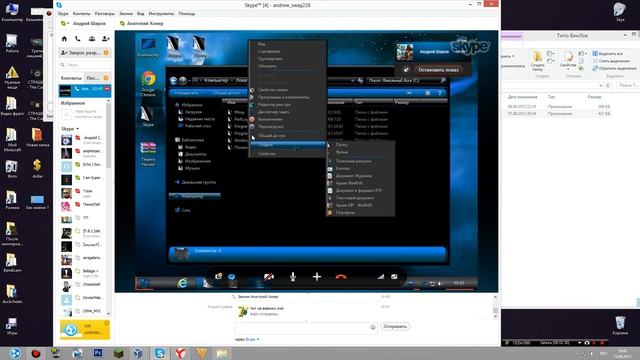Switch to the Контакты tab in sidebar
Image resolution: width=640 pixels, height=360 pixels.
[x=71, y=78]
